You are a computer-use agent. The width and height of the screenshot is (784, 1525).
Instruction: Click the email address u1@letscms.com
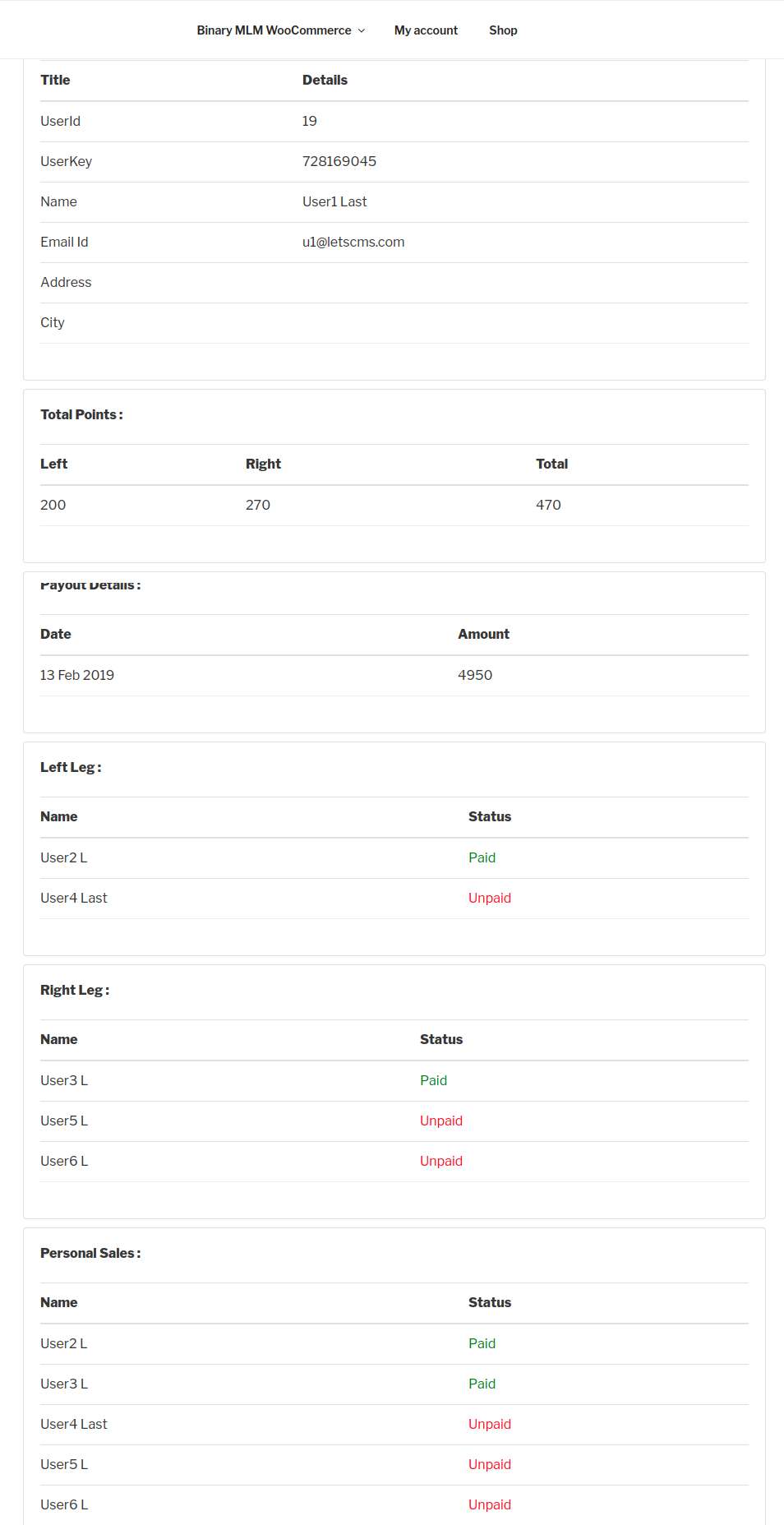[x=353, y=242]
